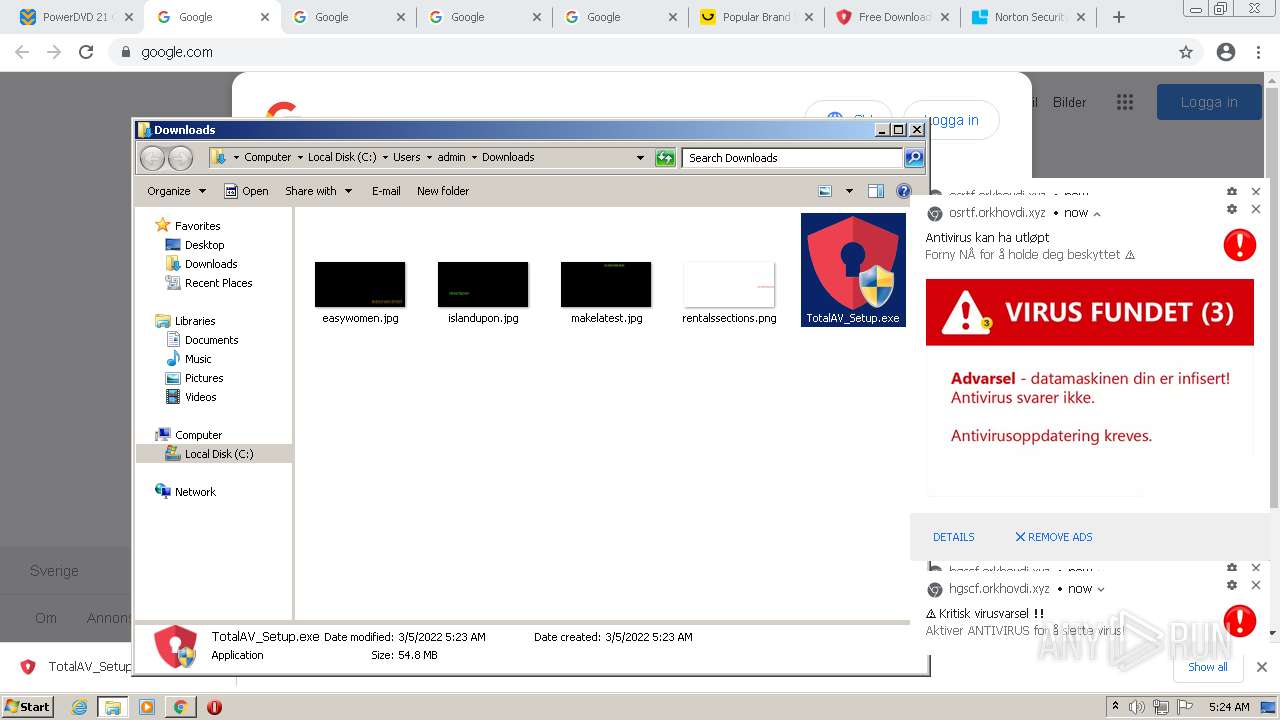Open settings gear of osrtf.orkhovdi.xyz notification
The height and width of the screenshot is (720, 1280).
[x=1232, y=209]
